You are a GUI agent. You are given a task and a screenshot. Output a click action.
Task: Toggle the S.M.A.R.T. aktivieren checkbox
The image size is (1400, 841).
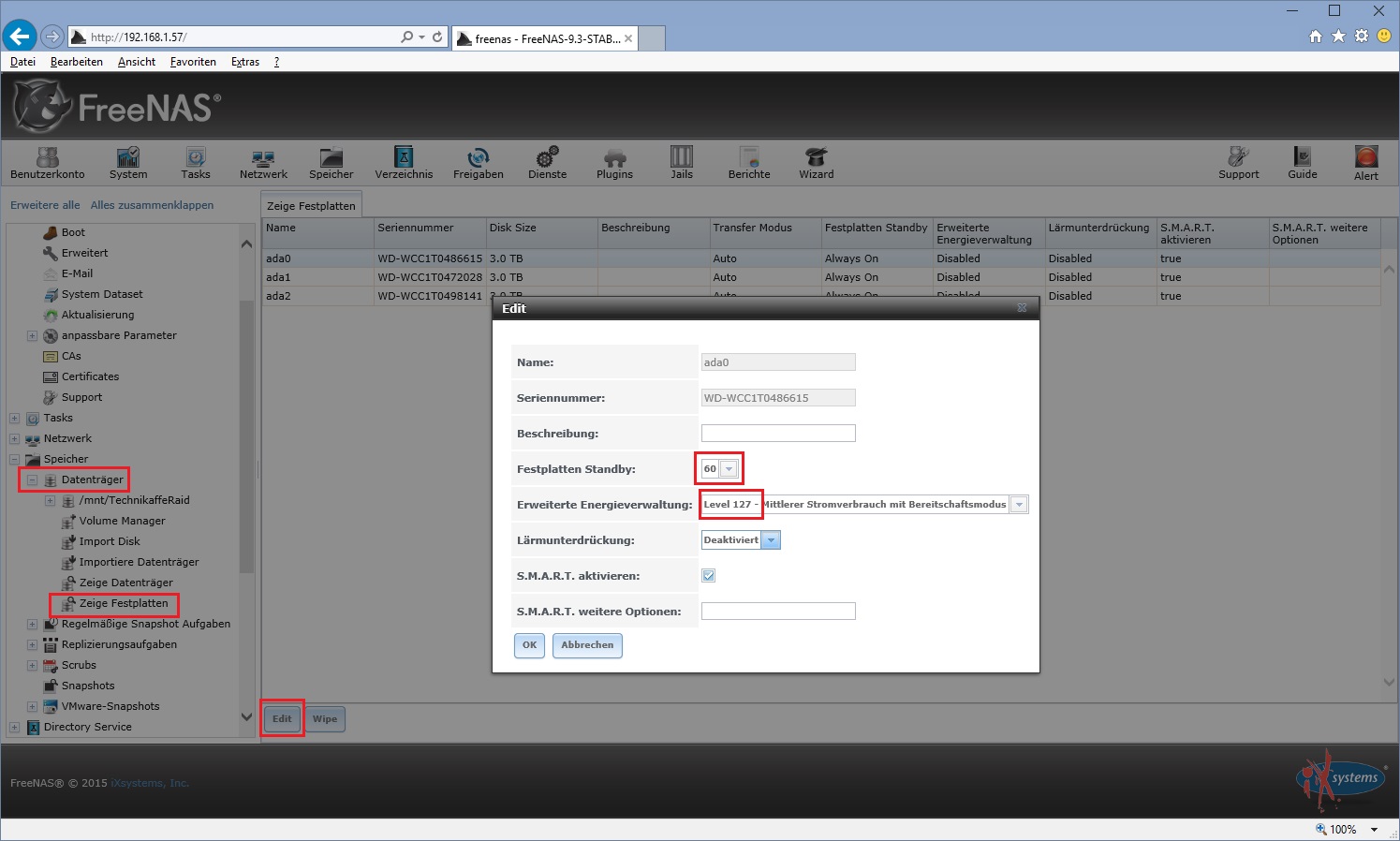[x=709, y=575]
